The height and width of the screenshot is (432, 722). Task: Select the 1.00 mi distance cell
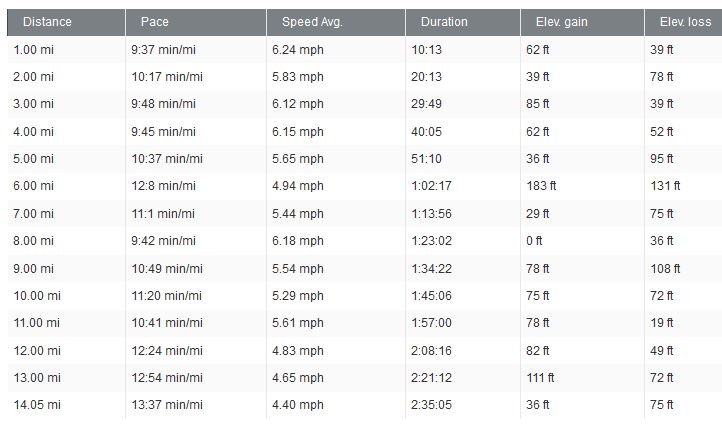(33, 49)
